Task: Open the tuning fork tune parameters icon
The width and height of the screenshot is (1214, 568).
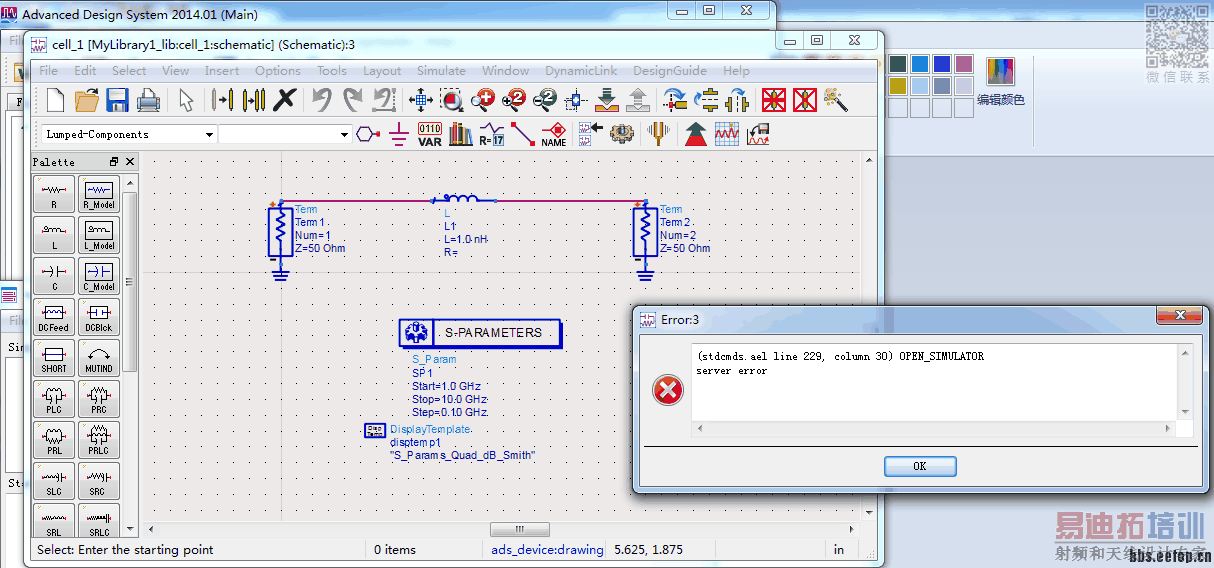Action: point(658,134)
